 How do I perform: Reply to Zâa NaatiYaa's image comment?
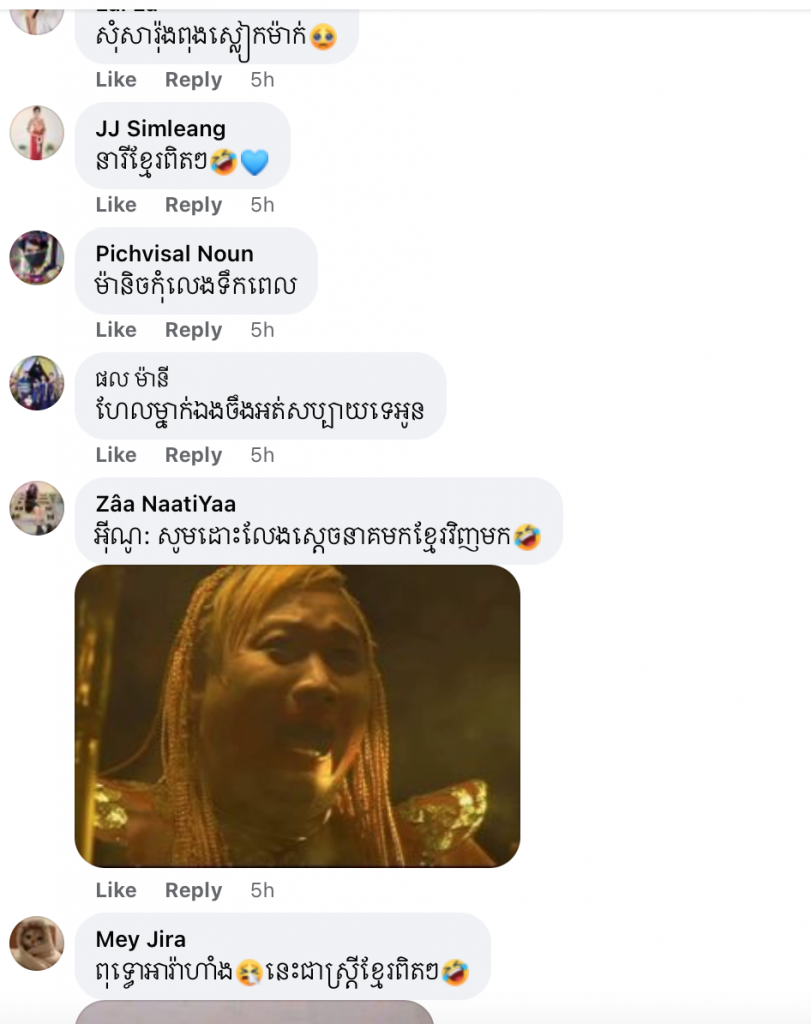pos(193,891)
